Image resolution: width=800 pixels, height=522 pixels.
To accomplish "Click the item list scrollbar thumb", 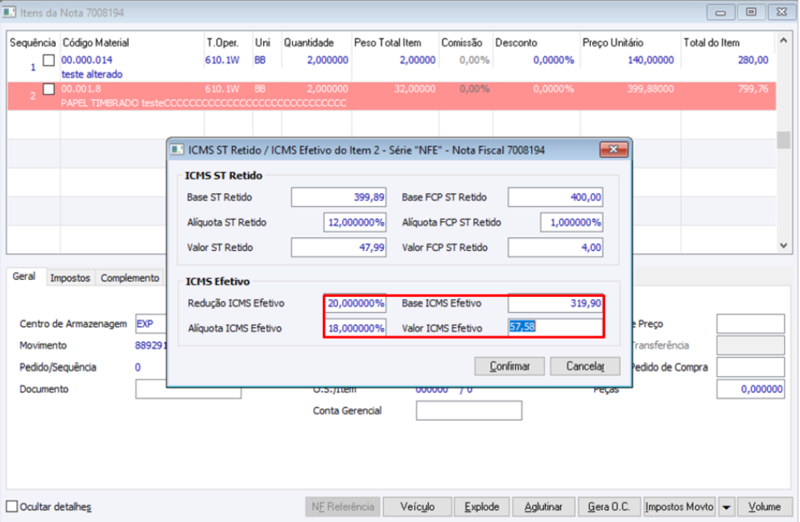I will (783, 140).
